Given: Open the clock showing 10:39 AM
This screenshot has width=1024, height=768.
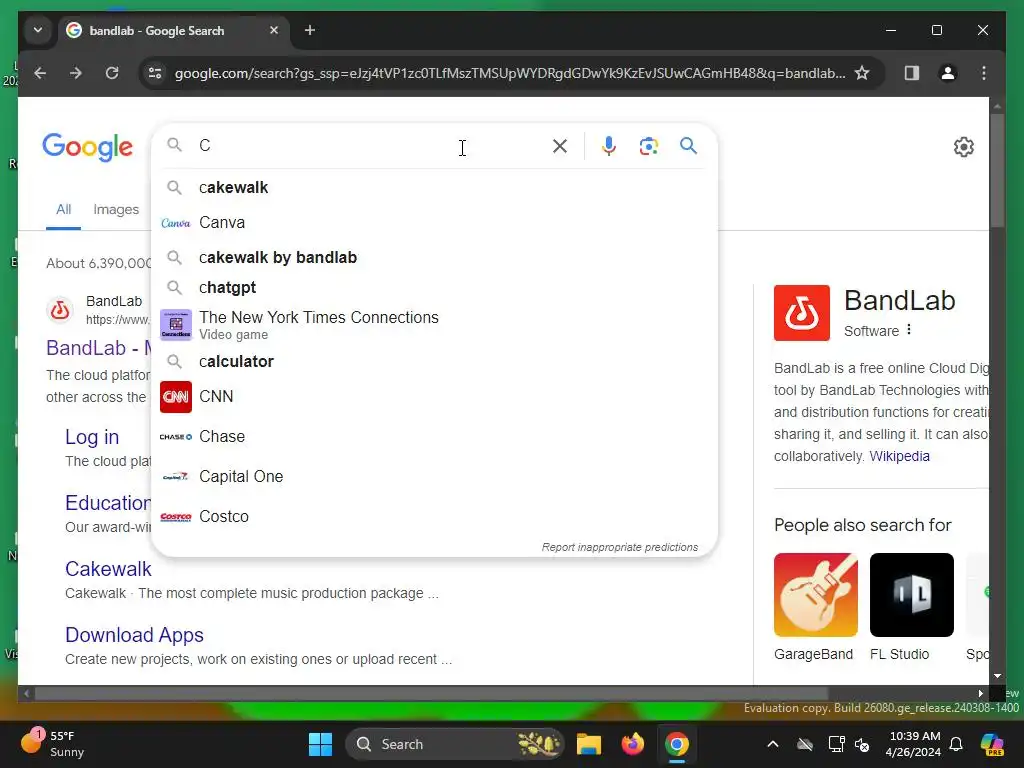Looking at the screenshot, I should [x=914, y=744].
